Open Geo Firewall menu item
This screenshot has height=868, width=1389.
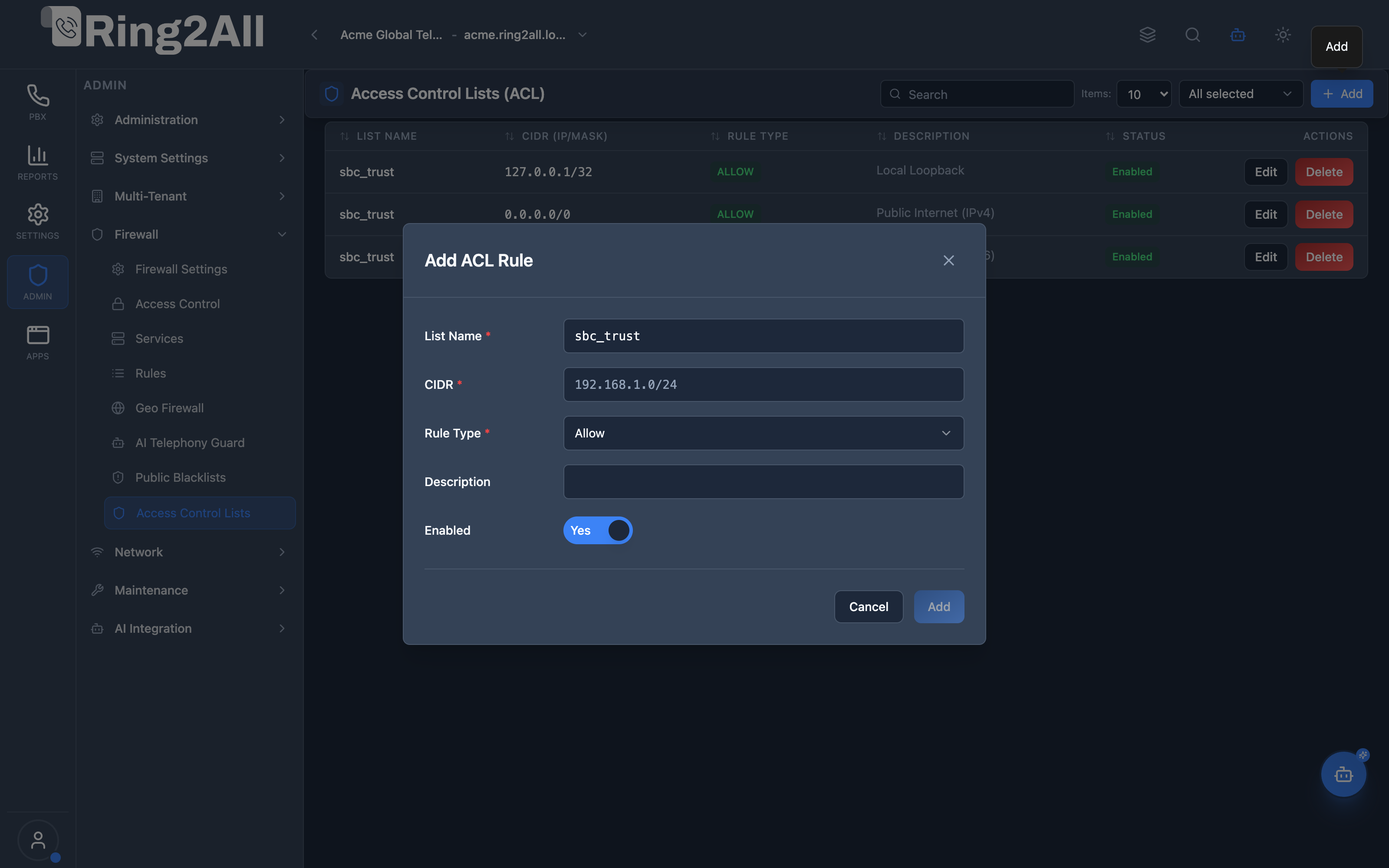click(x=199, y=408)
